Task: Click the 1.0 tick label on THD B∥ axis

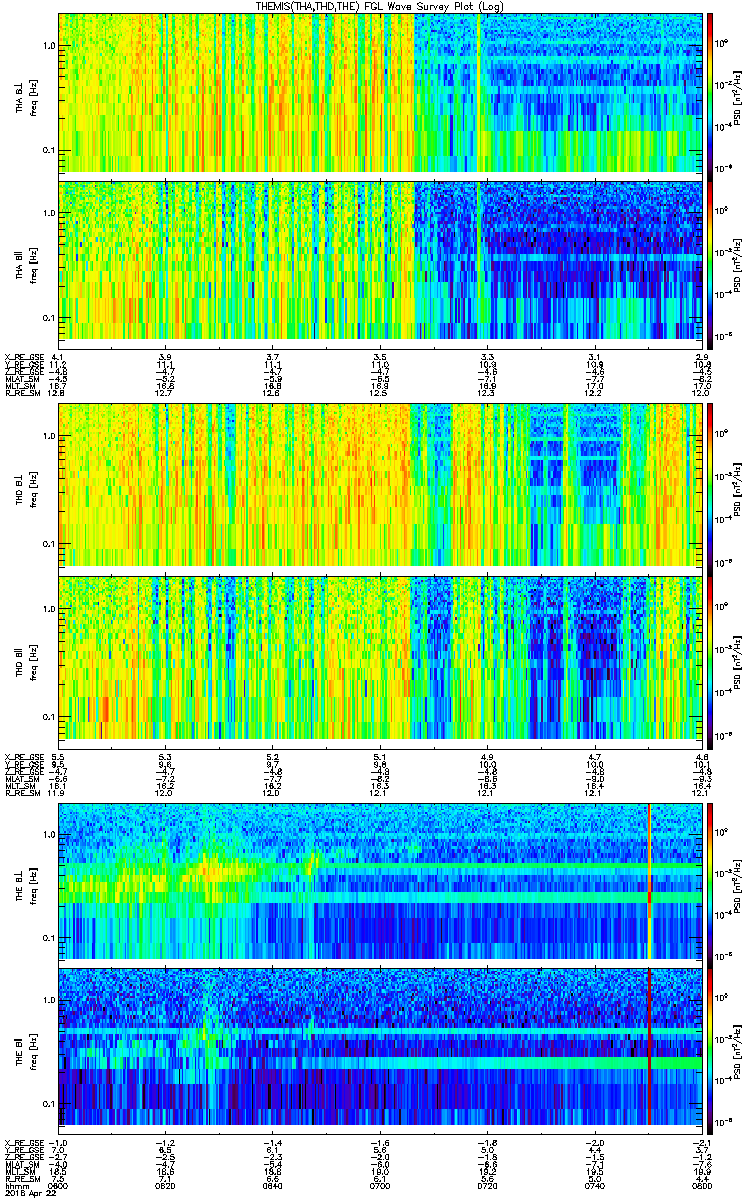Action: (x=49, y=609)
